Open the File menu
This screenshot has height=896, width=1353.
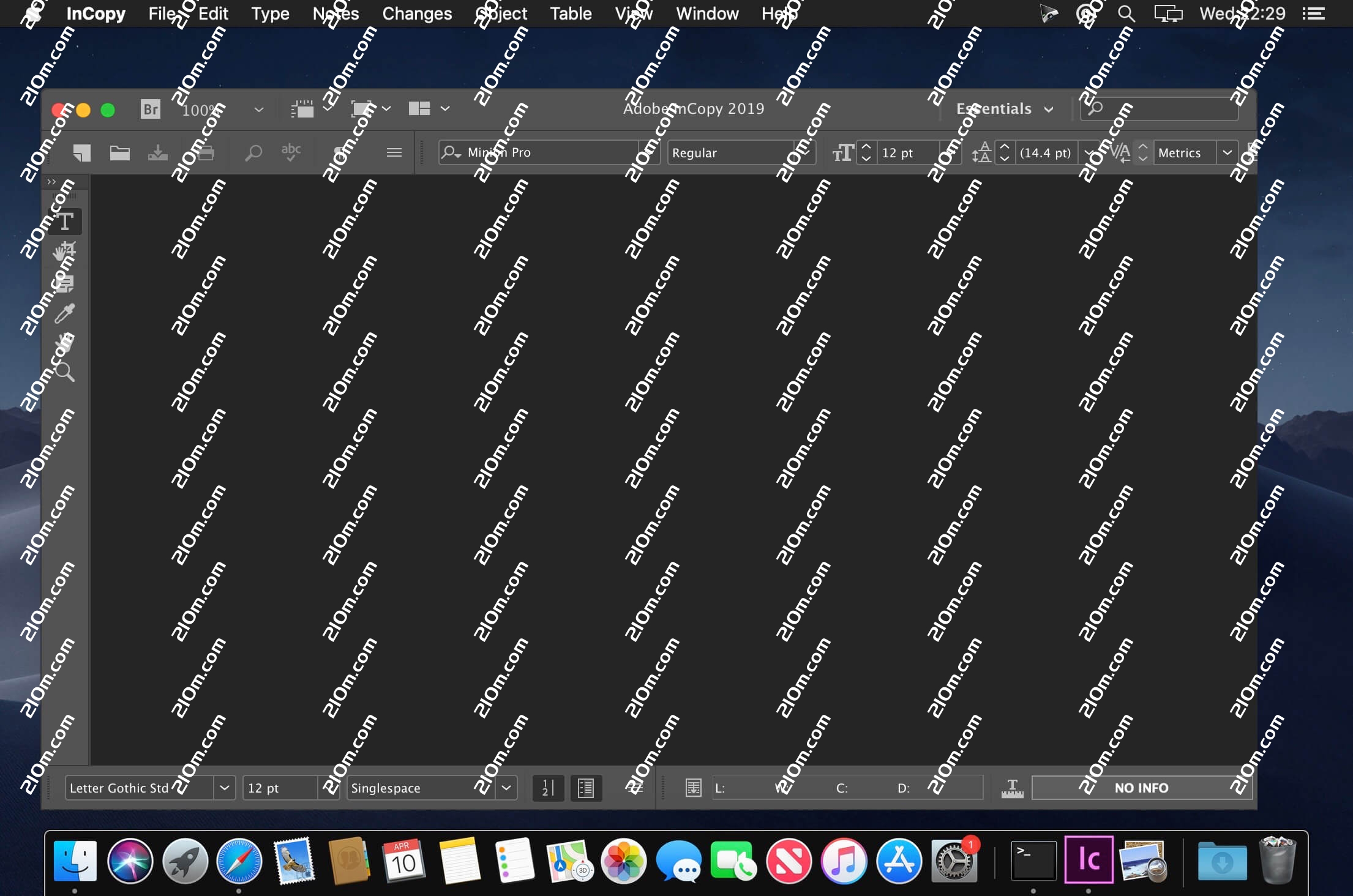tap(162, 13)
